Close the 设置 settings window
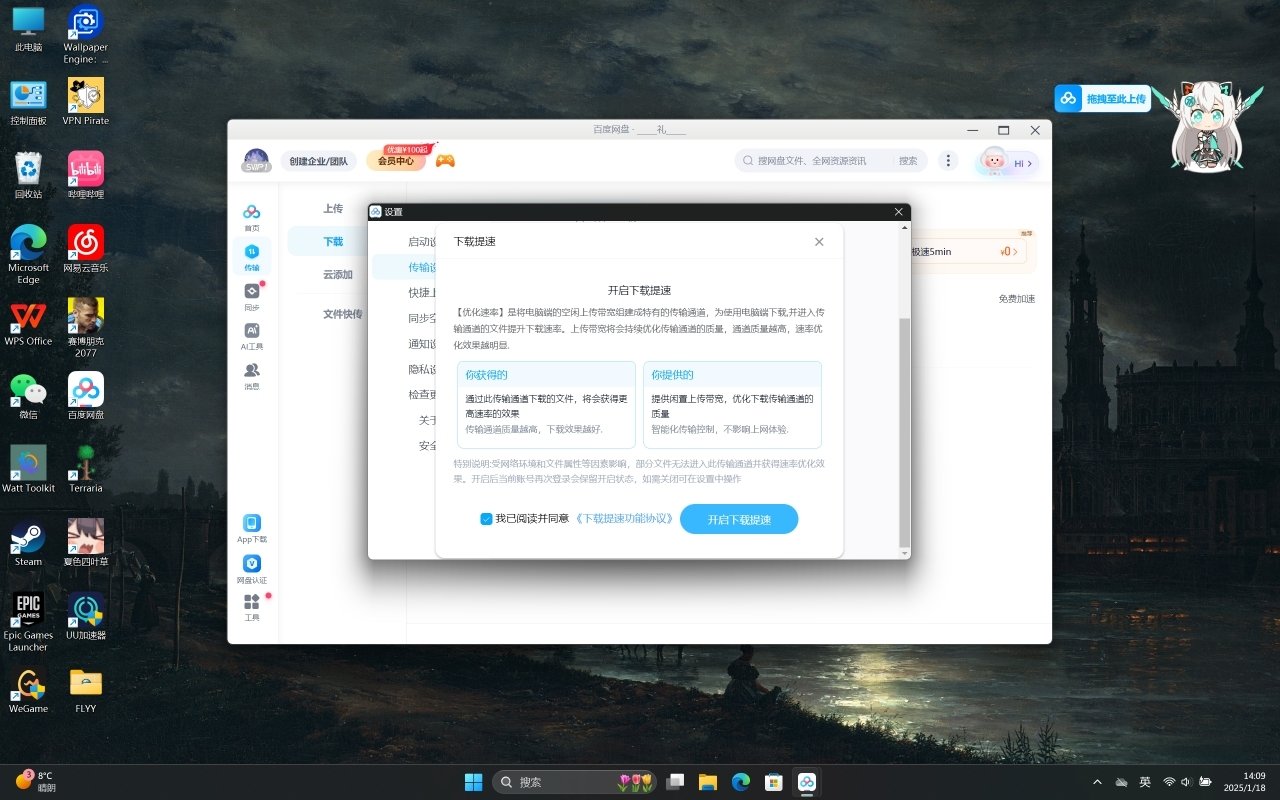Image resolution: width=1280 pixels, height=800 pixels. click(x=898, y=212)
